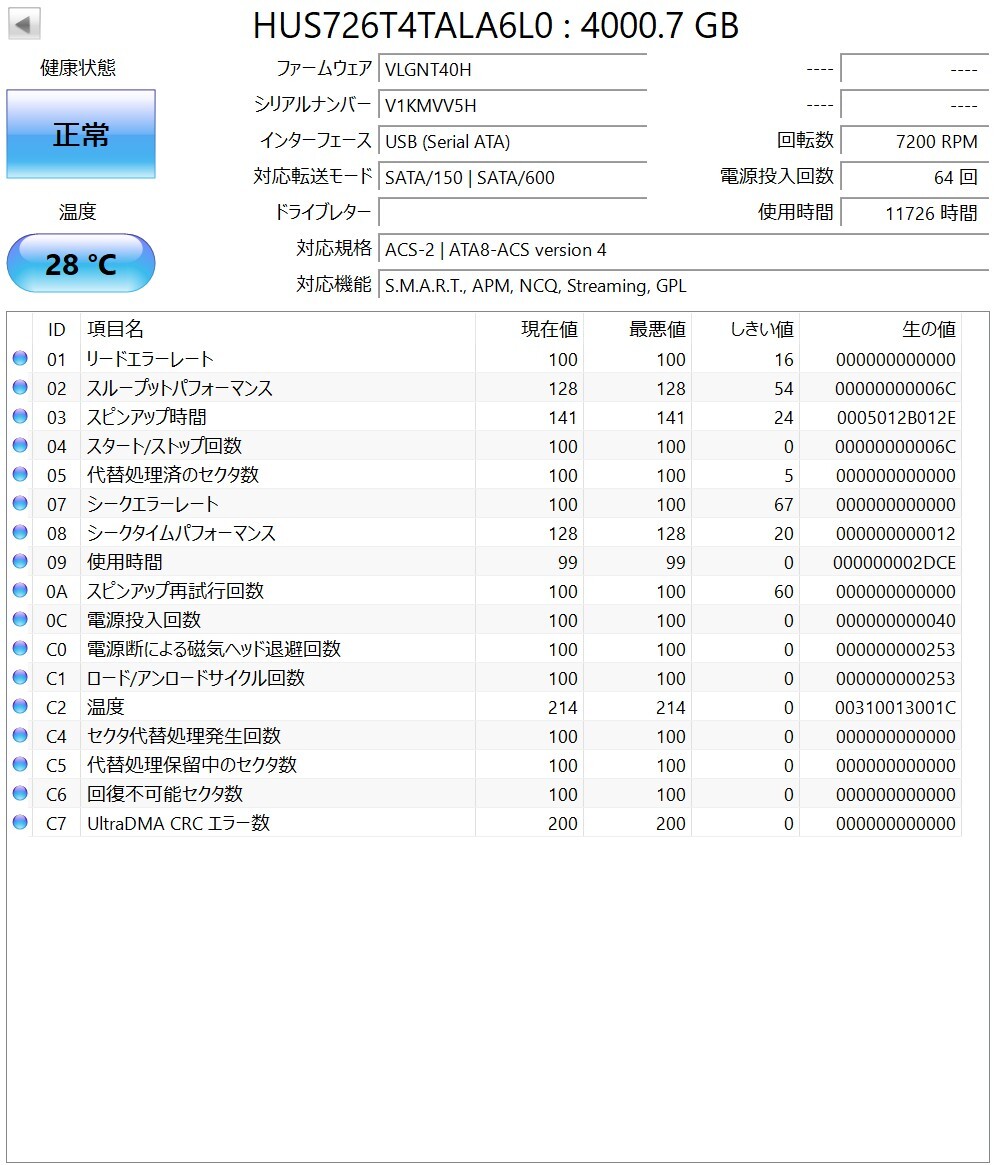Click the status icon for スピンアップ再試行回数
The image size is (994, 1165).
tap(21, 591)
